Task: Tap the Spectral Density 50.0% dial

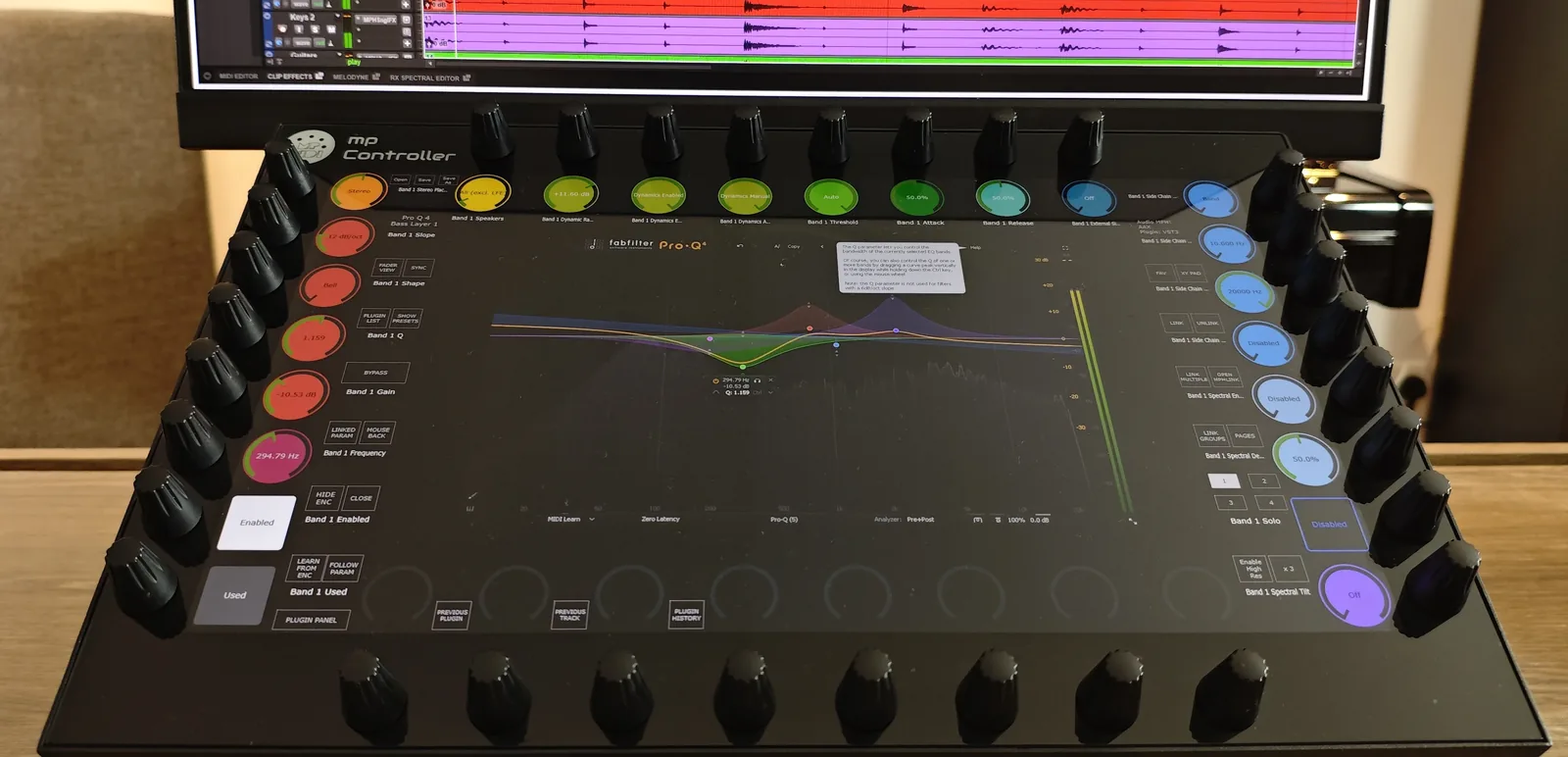Action: 1305,459
